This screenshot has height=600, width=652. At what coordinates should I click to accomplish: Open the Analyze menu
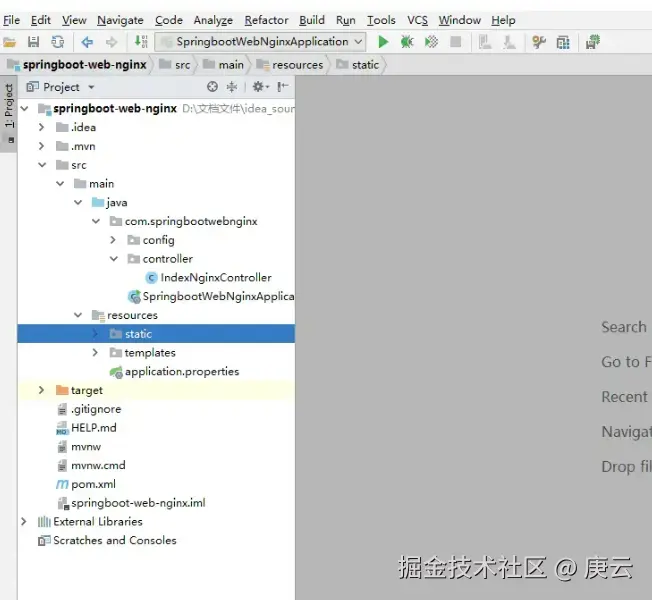[213, 20]
